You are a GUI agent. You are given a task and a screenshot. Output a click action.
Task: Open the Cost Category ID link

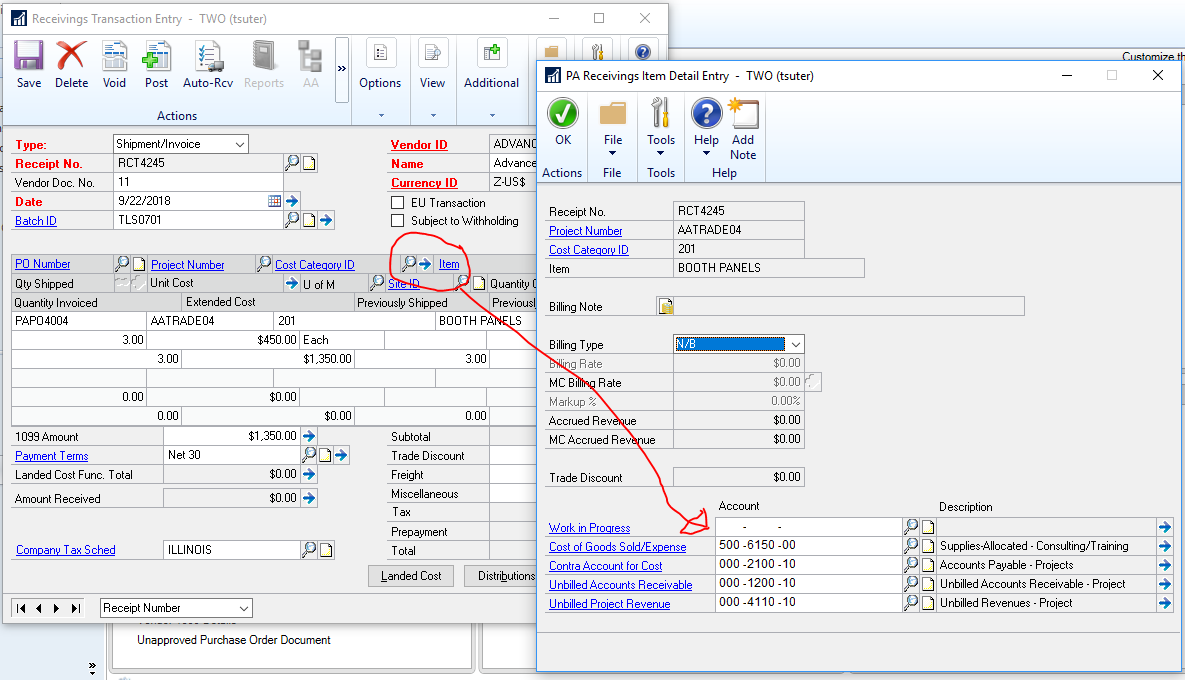click(588, 250)
